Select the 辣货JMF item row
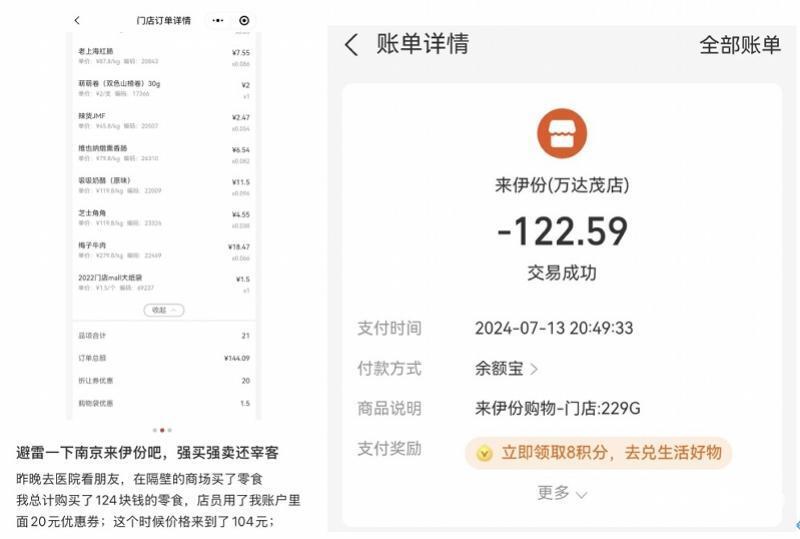 164,121
